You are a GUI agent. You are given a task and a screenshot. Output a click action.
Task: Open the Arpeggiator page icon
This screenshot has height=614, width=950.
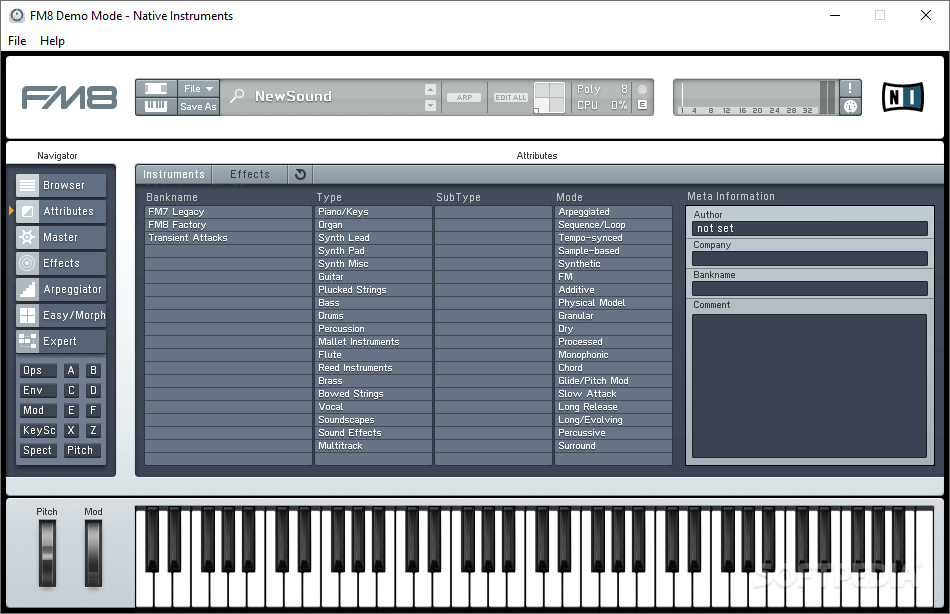pyautogui.click(x=27, y=289)
